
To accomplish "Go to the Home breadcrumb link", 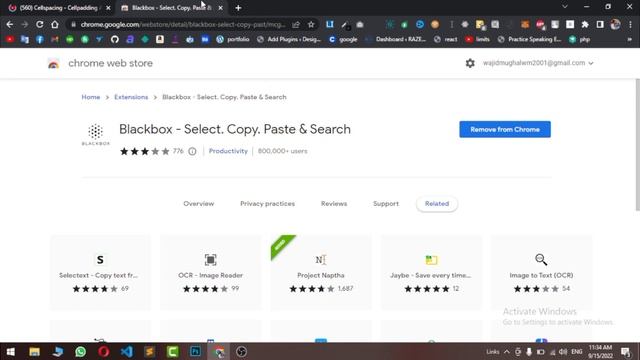I will (x=91, y=97).
